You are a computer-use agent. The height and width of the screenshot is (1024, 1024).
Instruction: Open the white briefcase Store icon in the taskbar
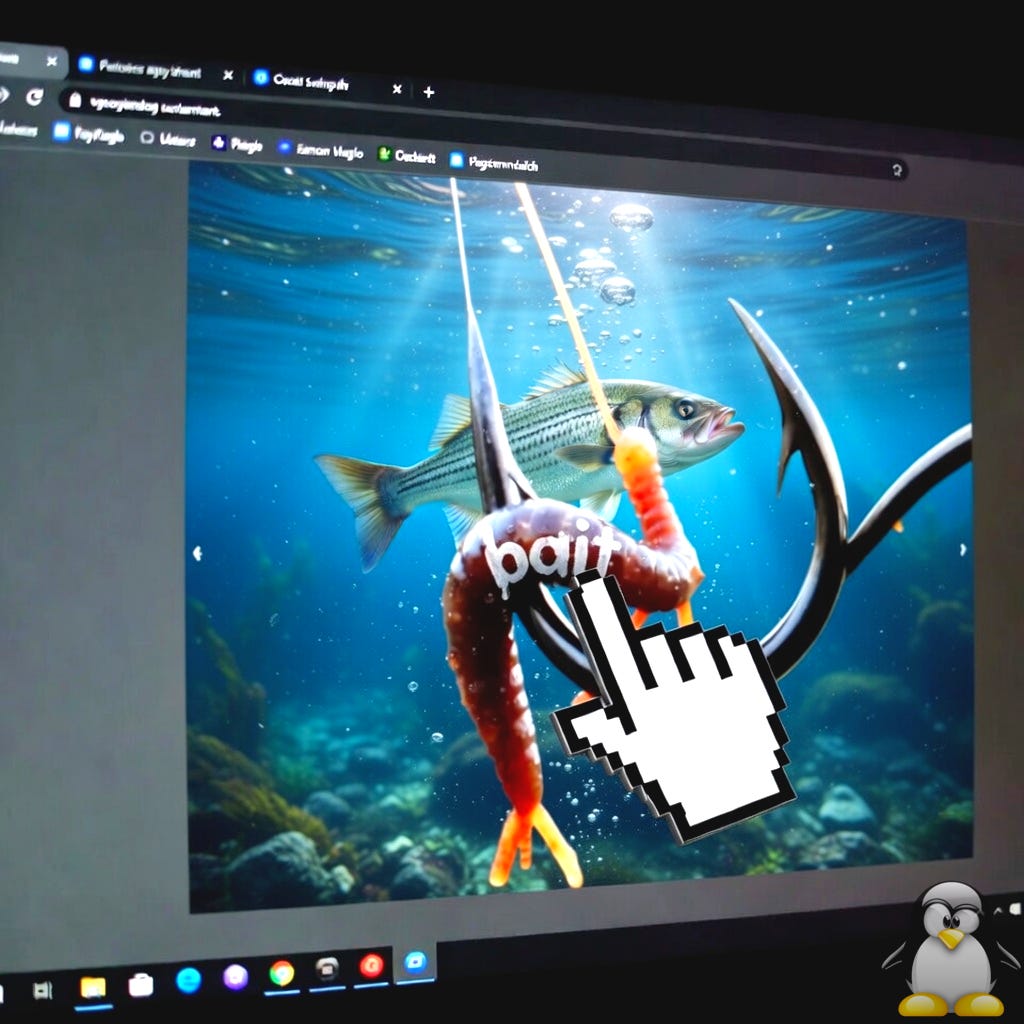[x=140, y=985]
